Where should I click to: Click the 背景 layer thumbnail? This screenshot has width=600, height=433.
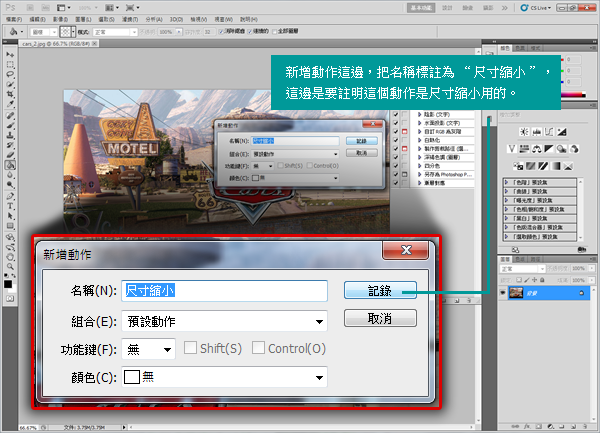tap(516, 293)
